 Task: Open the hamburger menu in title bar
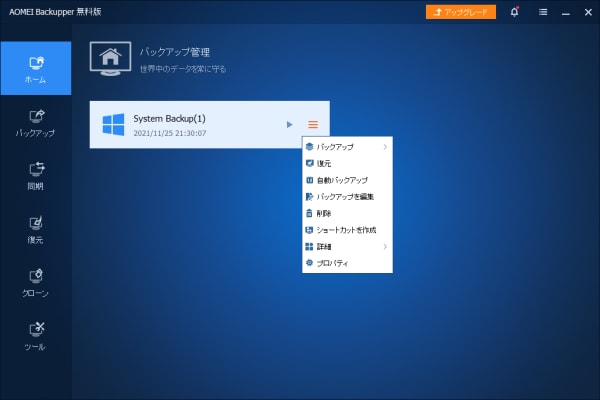[543, 12]
